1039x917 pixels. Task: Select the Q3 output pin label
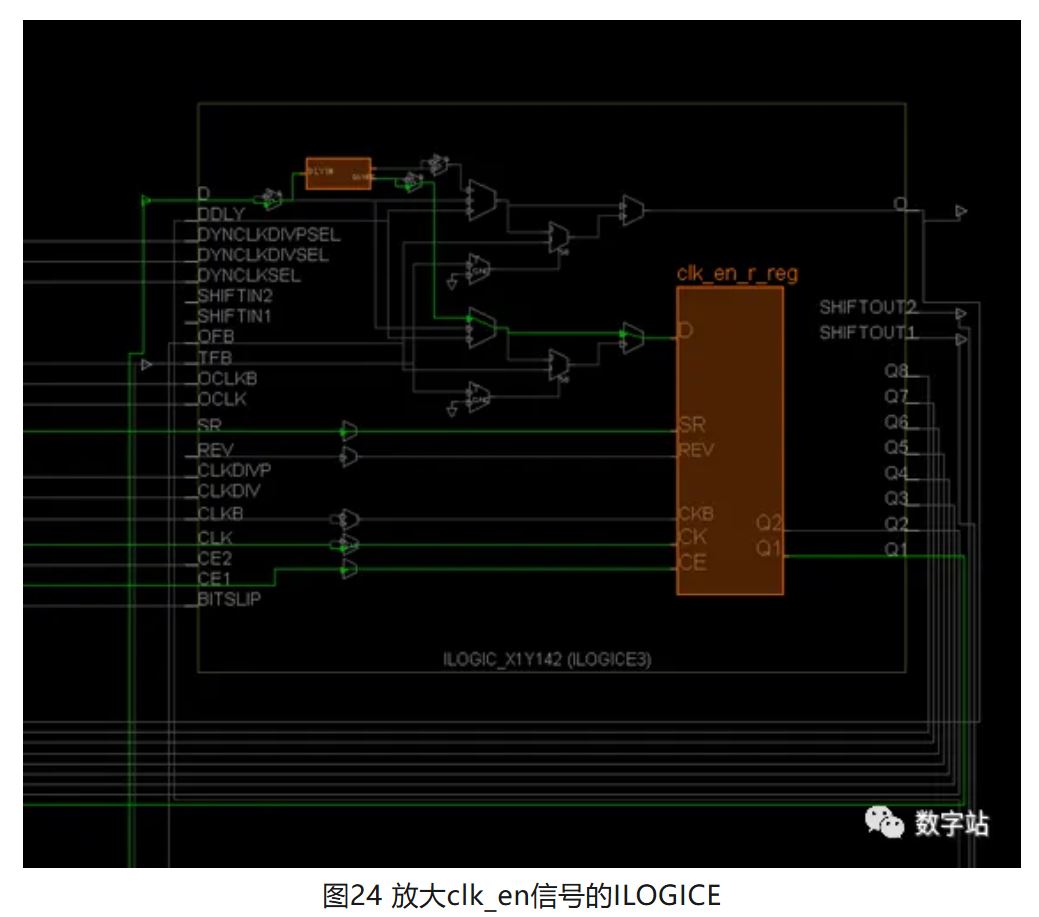click(x=897, y=498)
